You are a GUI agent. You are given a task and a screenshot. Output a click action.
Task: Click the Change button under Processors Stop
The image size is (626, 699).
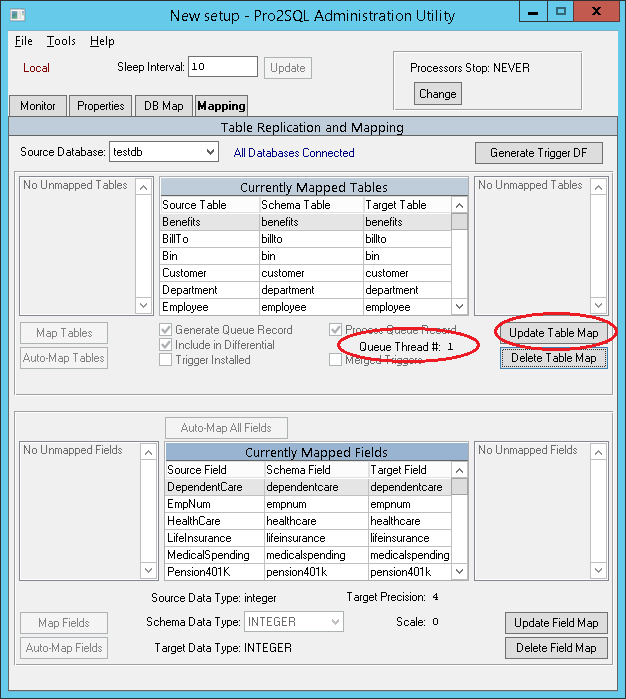[437, 94]
